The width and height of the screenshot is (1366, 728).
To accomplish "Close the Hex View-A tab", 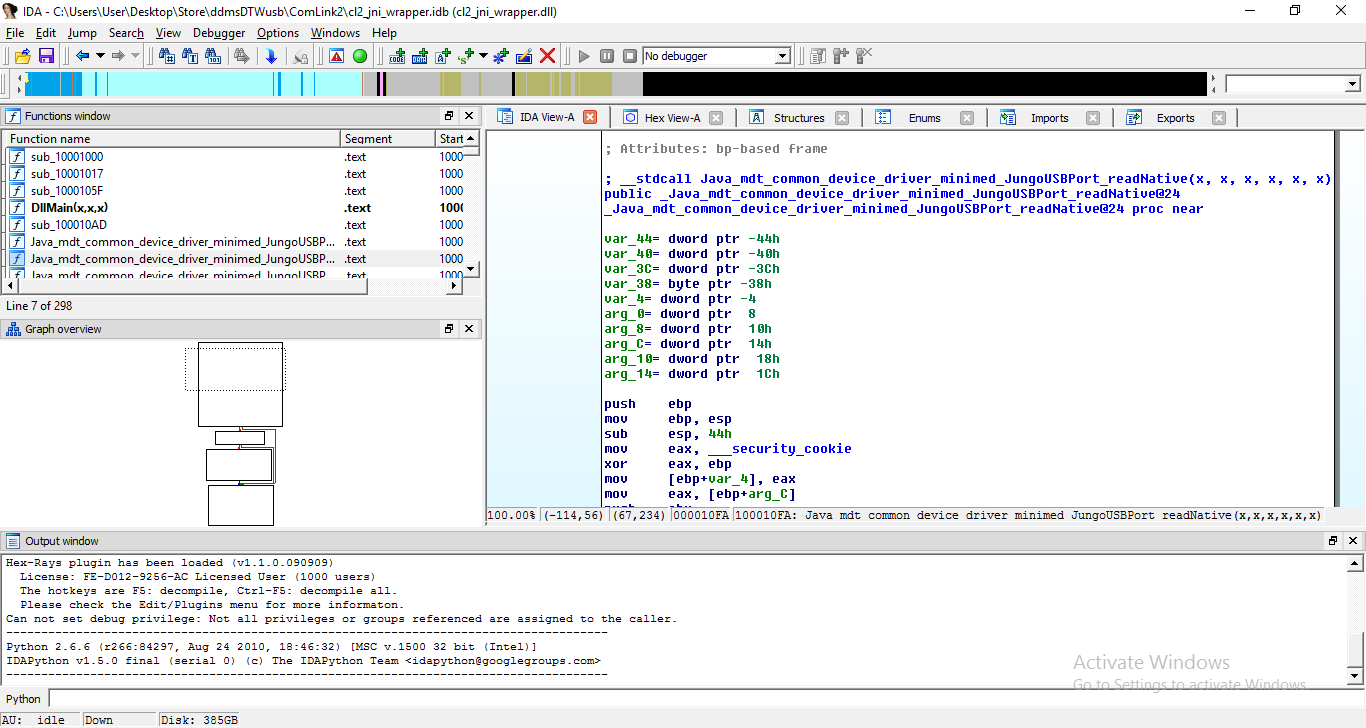I will tap(716, 118).
